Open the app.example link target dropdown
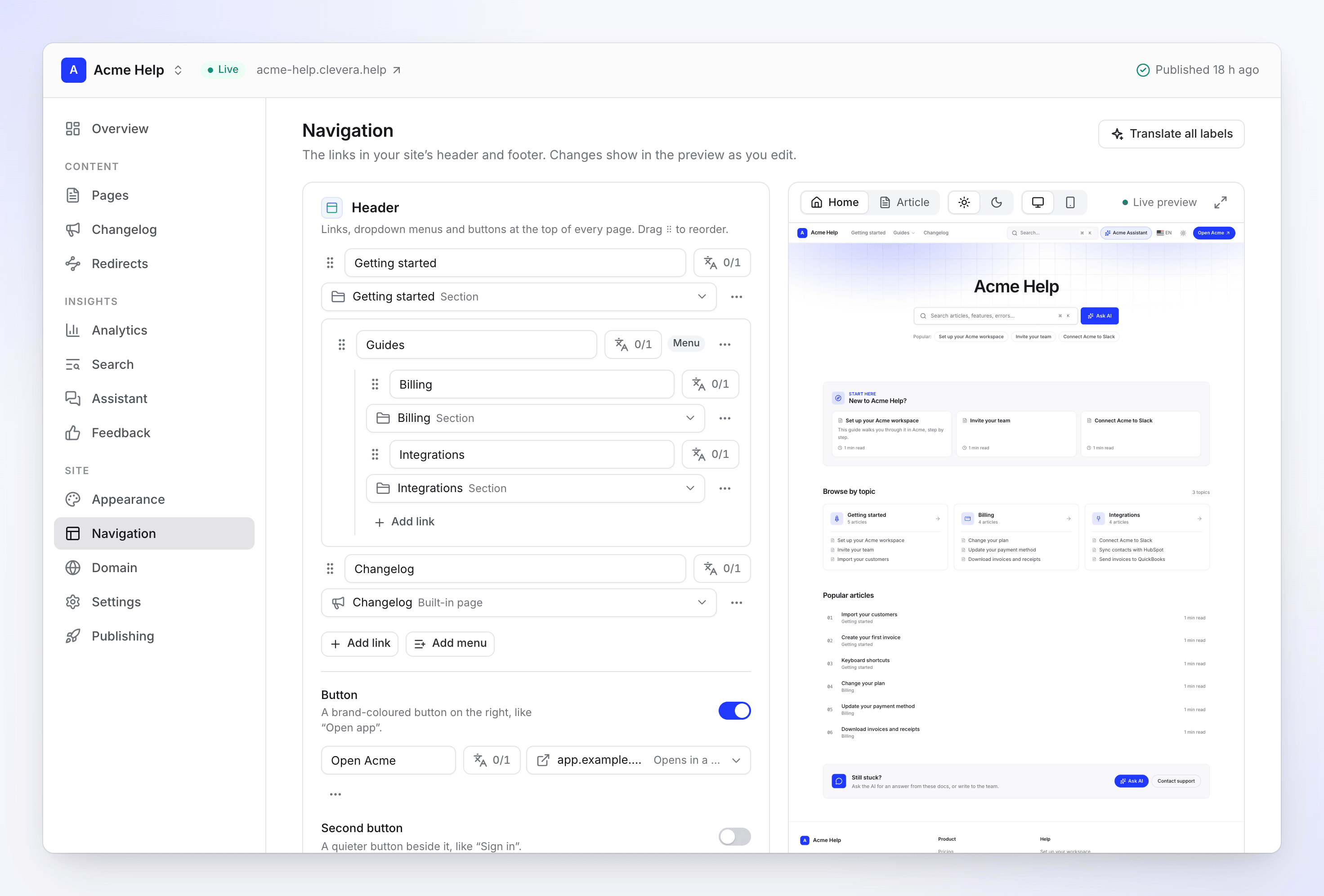The height and width of the screenshot is (896, 1324). [638, 760]
